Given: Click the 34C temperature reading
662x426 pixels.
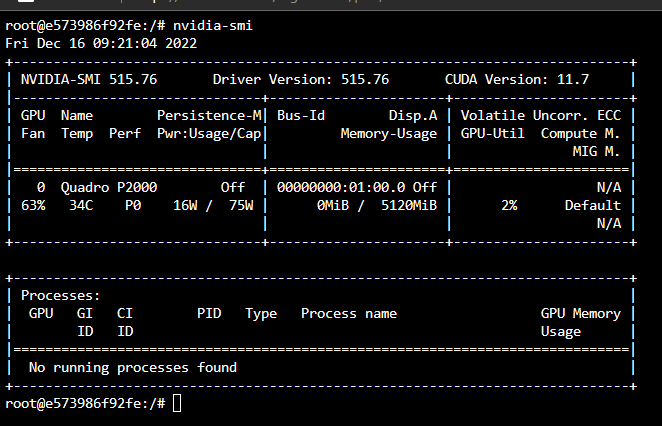Looking at the screenshot, I should 81,205.
